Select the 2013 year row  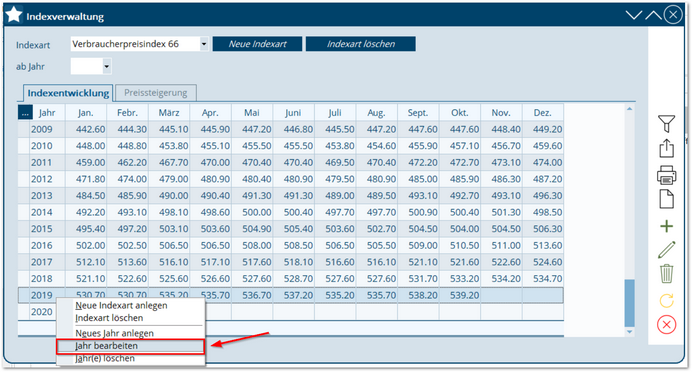click(x=291, y=195)
